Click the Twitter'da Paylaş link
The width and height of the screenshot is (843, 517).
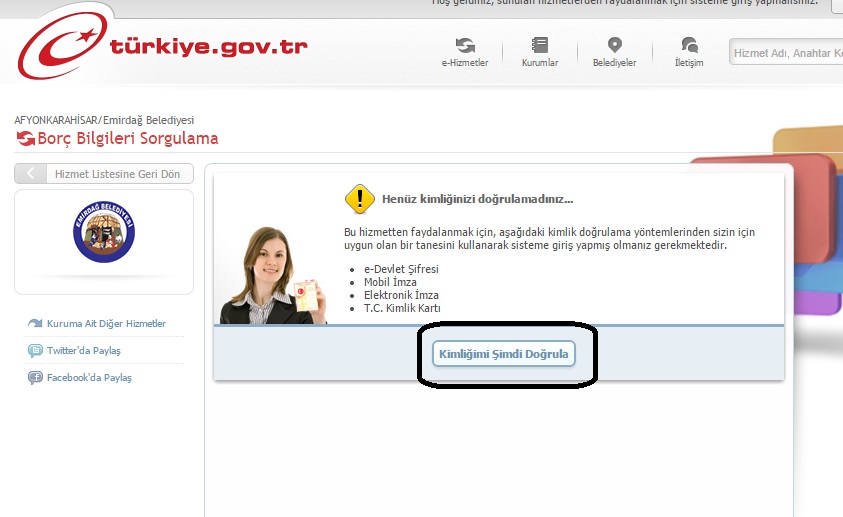pyautogui.click(x=83, y=351)
